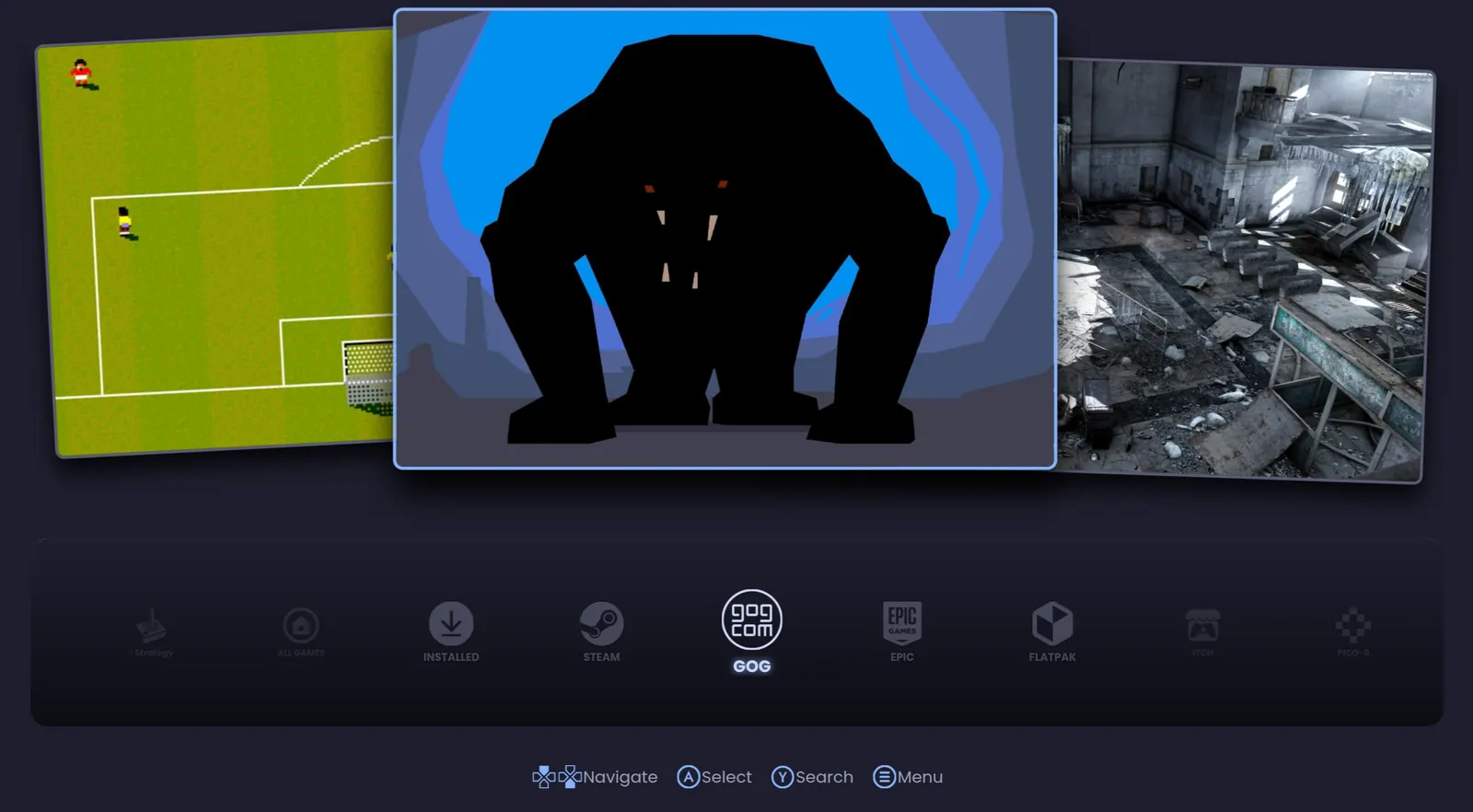Select the pixel soccer pitch game cover
Image resolution: width=1473 pixels, height=812 pixels.
coord(216,241)
